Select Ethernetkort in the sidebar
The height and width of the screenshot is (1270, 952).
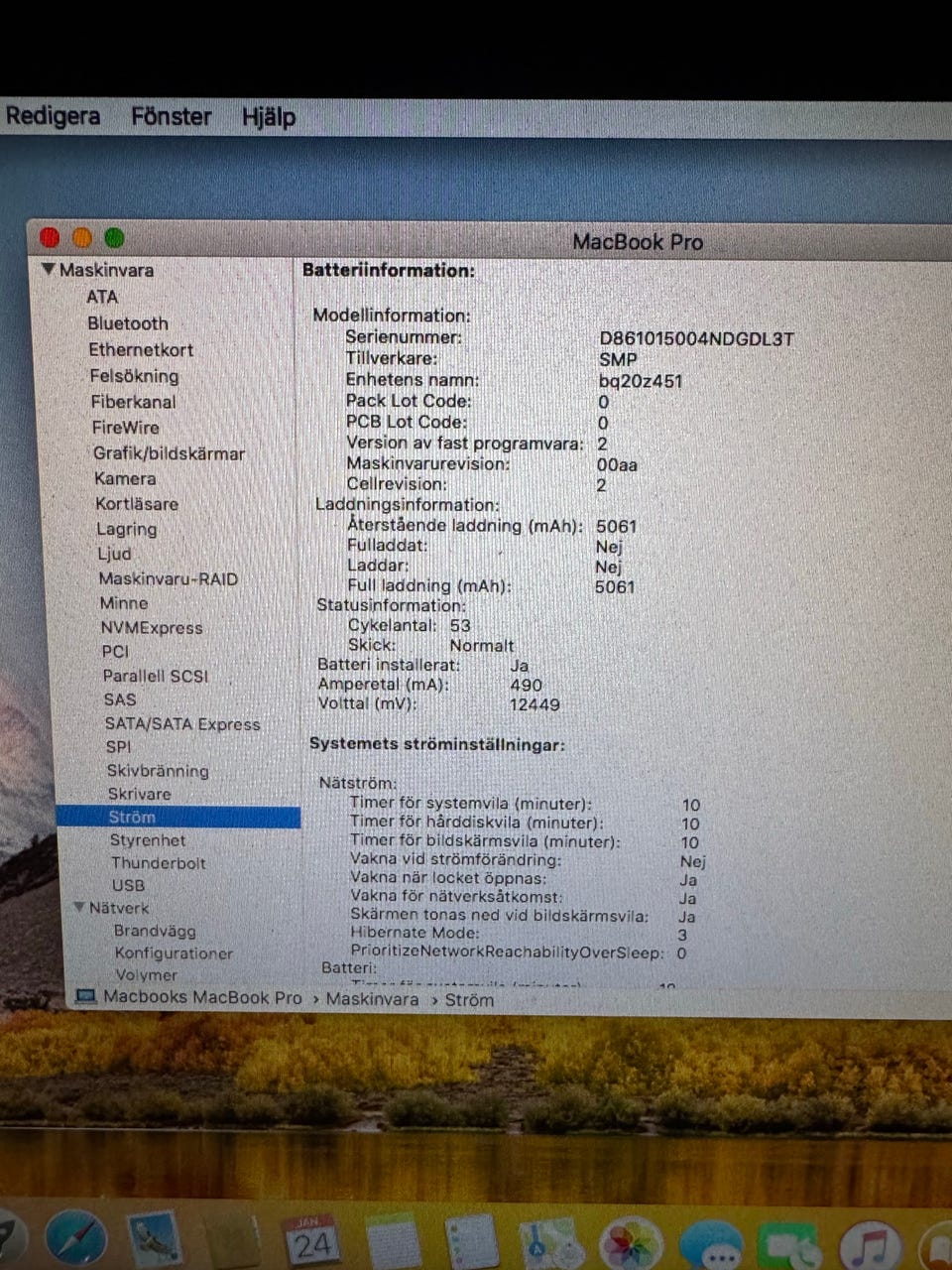point(141,349)
